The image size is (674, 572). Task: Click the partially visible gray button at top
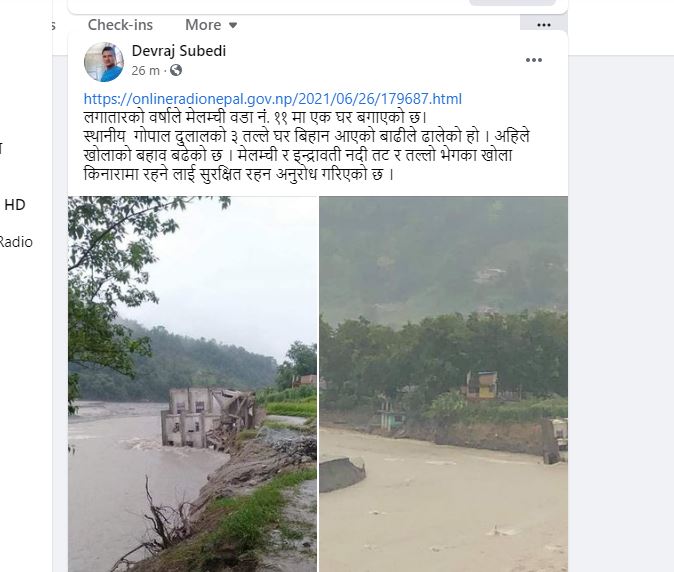[x=512, y=3]
